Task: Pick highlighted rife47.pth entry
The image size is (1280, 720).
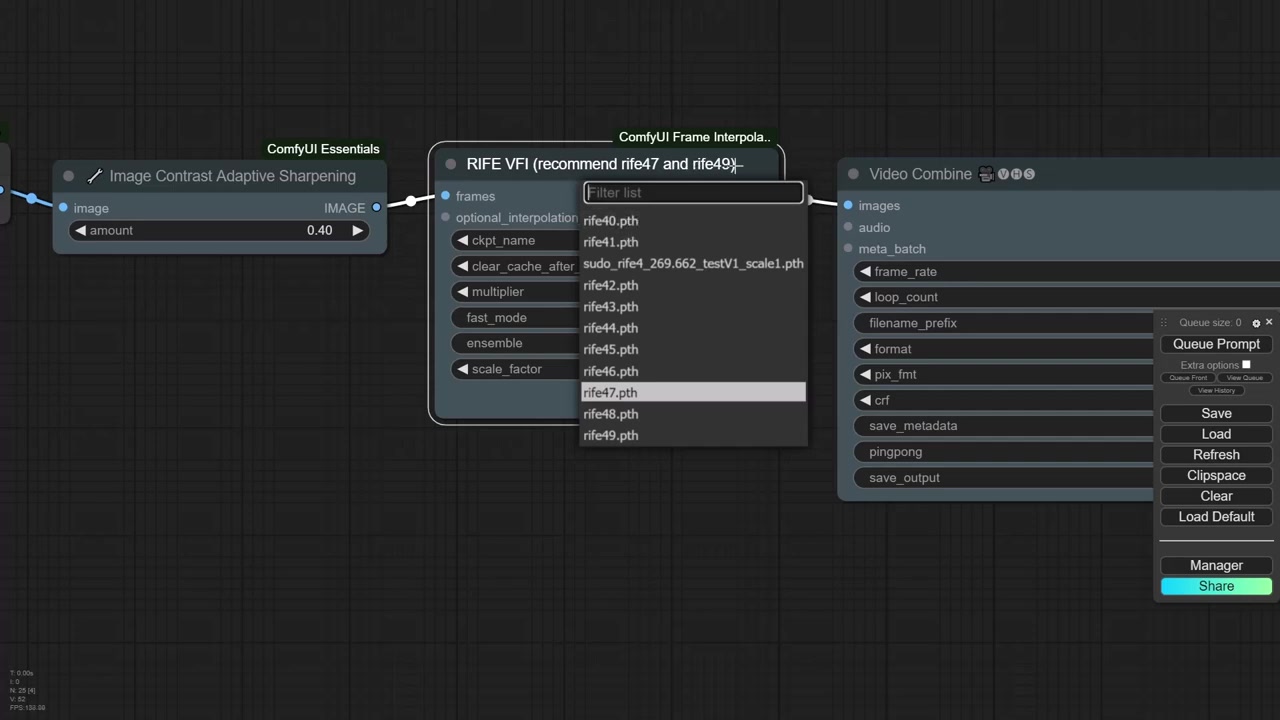Action: coord(693,393)
